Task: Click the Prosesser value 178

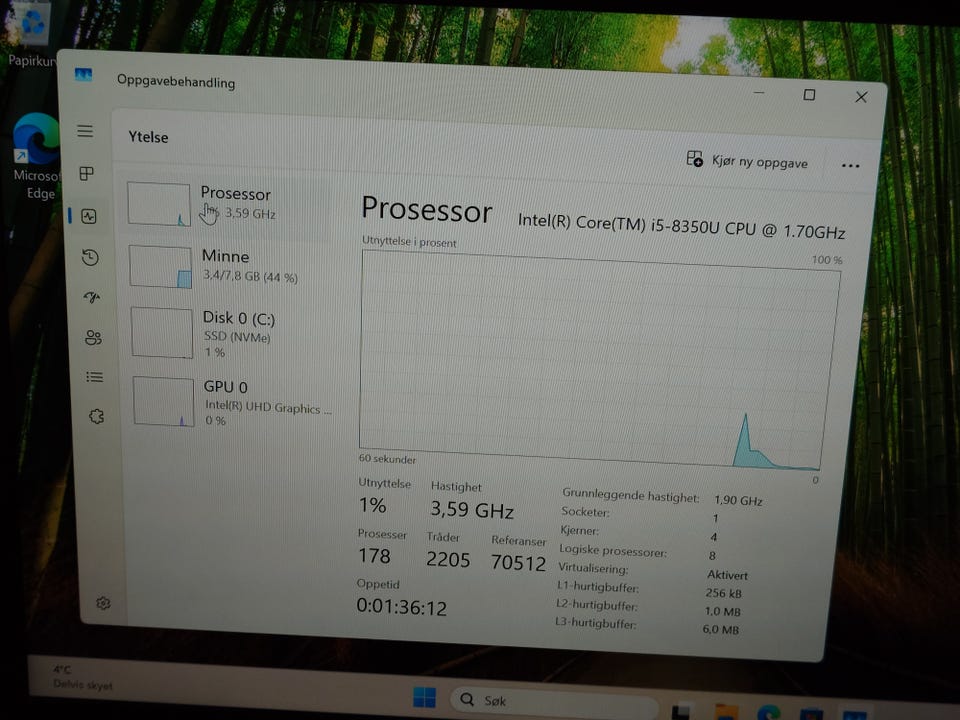Action: click(x=374, y=556)
